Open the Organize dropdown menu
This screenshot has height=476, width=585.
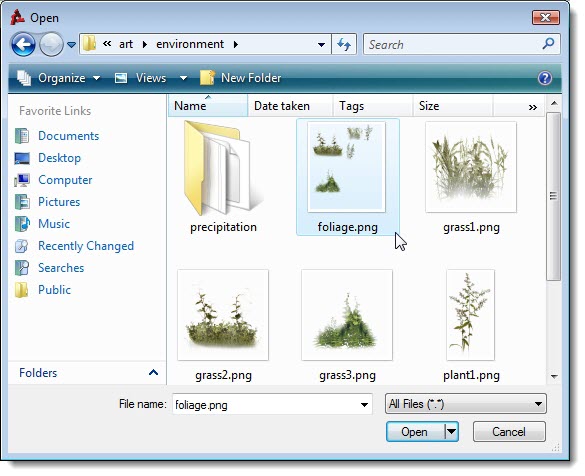[59, 78]
